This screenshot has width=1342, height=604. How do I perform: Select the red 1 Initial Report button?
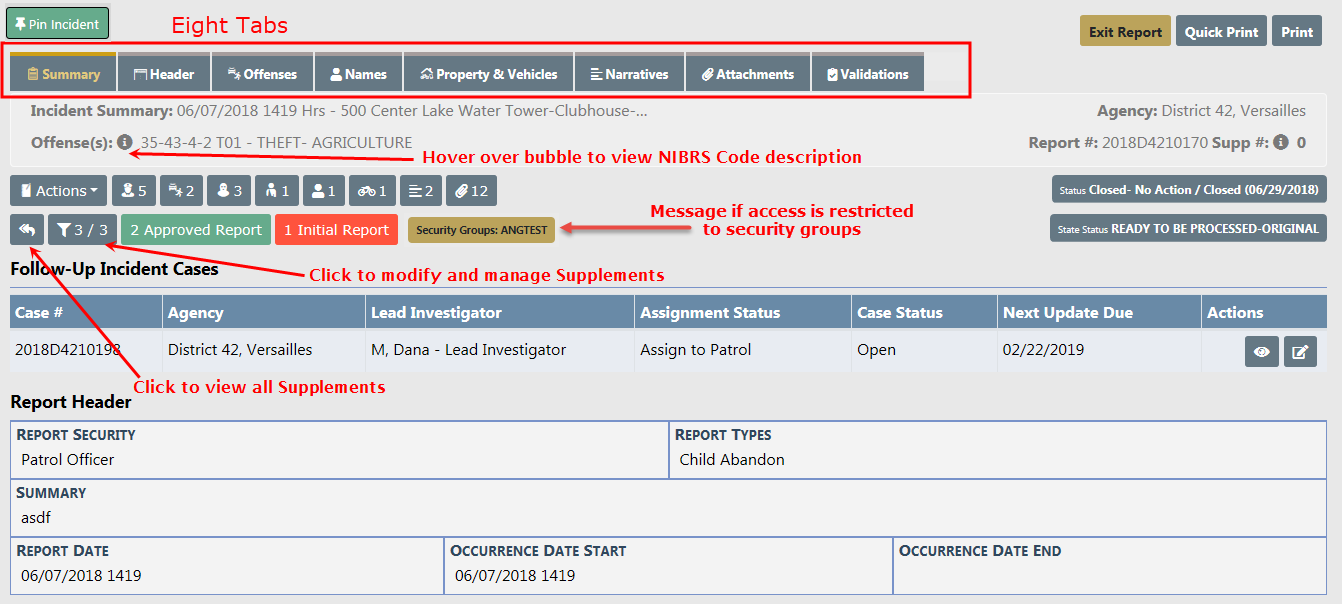(336, 230)
